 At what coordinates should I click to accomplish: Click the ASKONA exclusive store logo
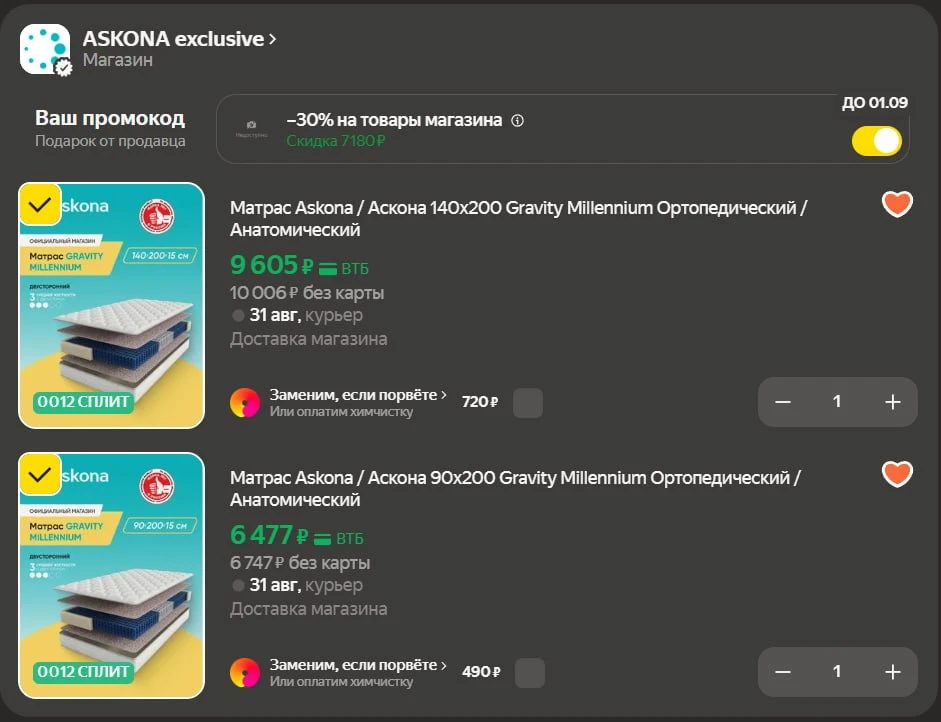click(x=45, y=49)
